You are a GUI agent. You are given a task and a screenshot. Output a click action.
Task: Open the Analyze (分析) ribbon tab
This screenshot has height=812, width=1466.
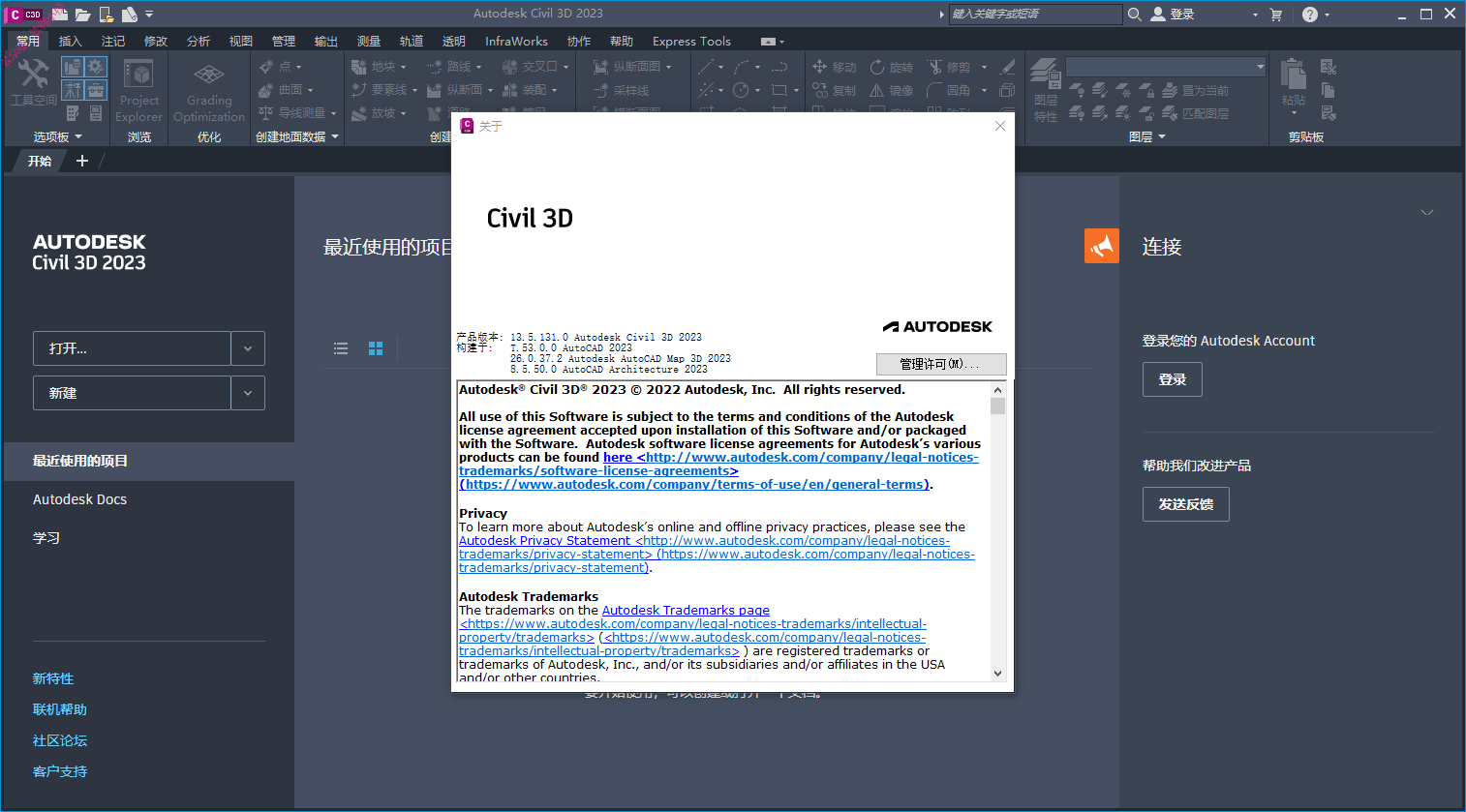click(x=199, y=41)
